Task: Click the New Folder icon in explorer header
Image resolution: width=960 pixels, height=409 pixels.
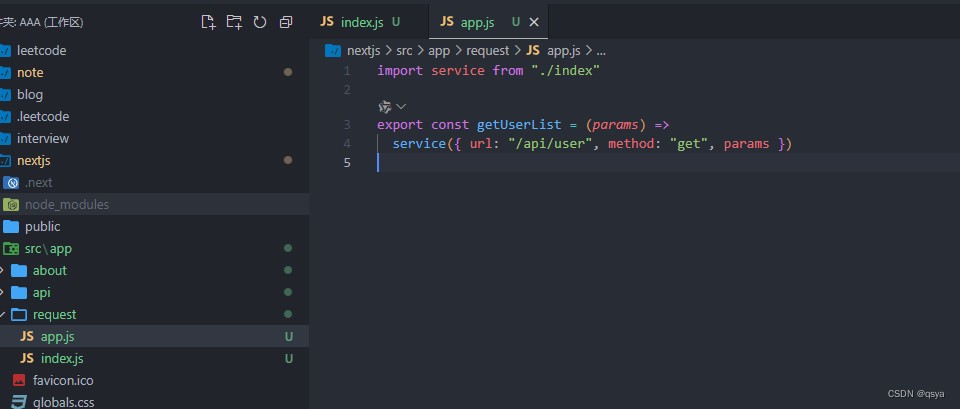Action: click(x=234, y=21)
